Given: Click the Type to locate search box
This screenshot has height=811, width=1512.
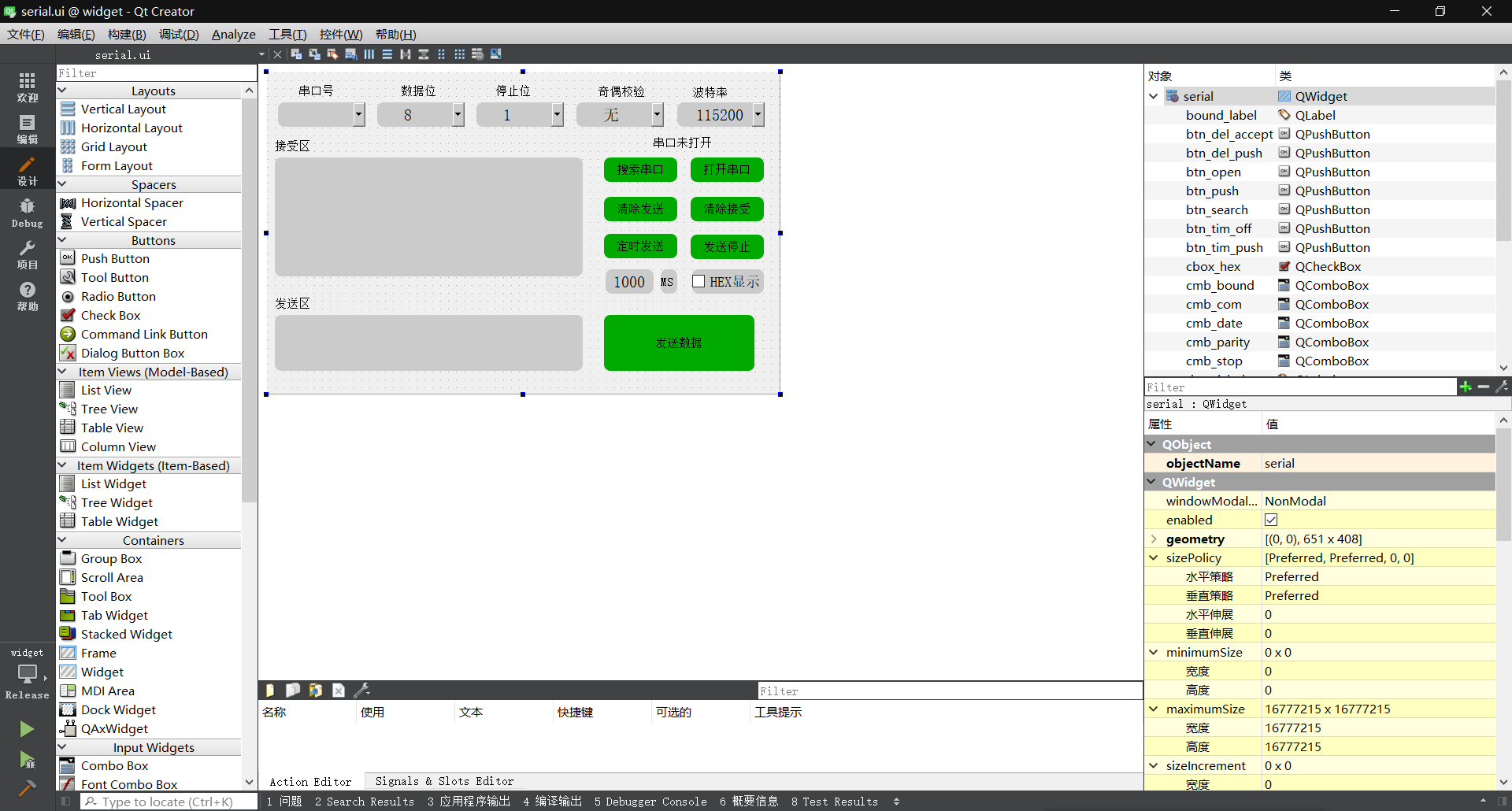Looking at the screenshot, I should tap(169, 802).
